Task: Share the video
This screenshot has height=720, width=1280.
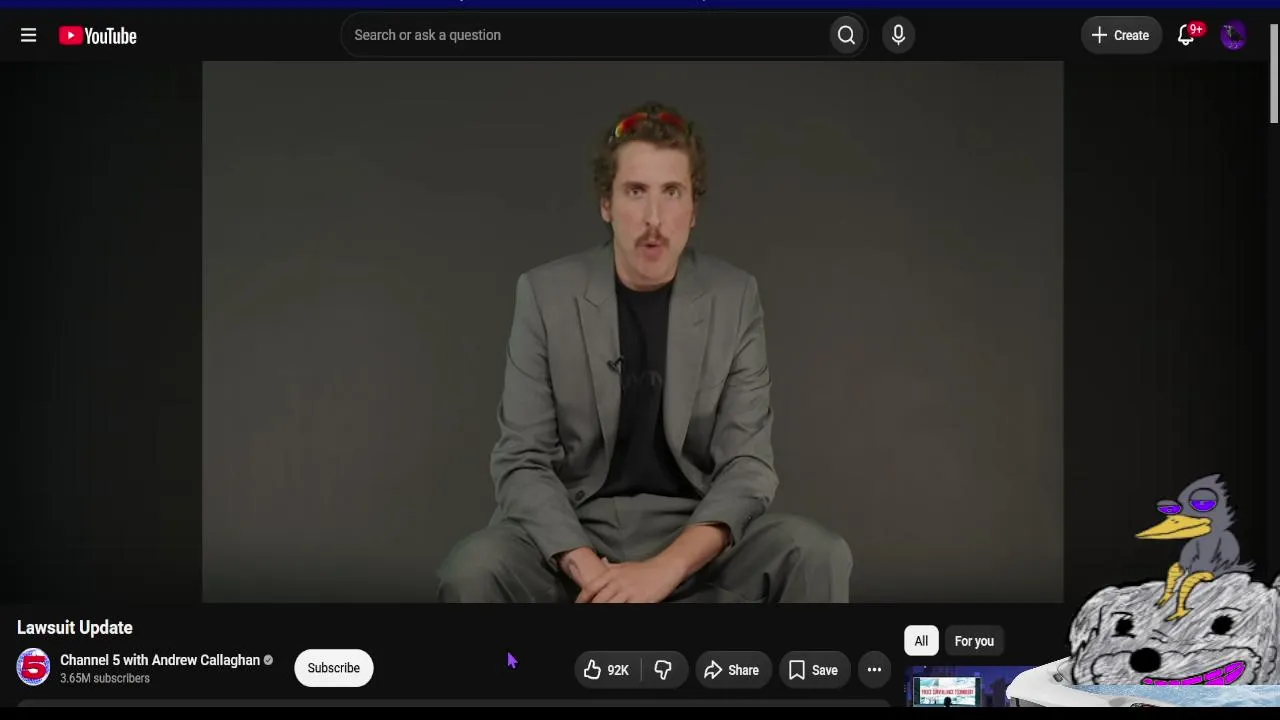Action: pos(732,670)
